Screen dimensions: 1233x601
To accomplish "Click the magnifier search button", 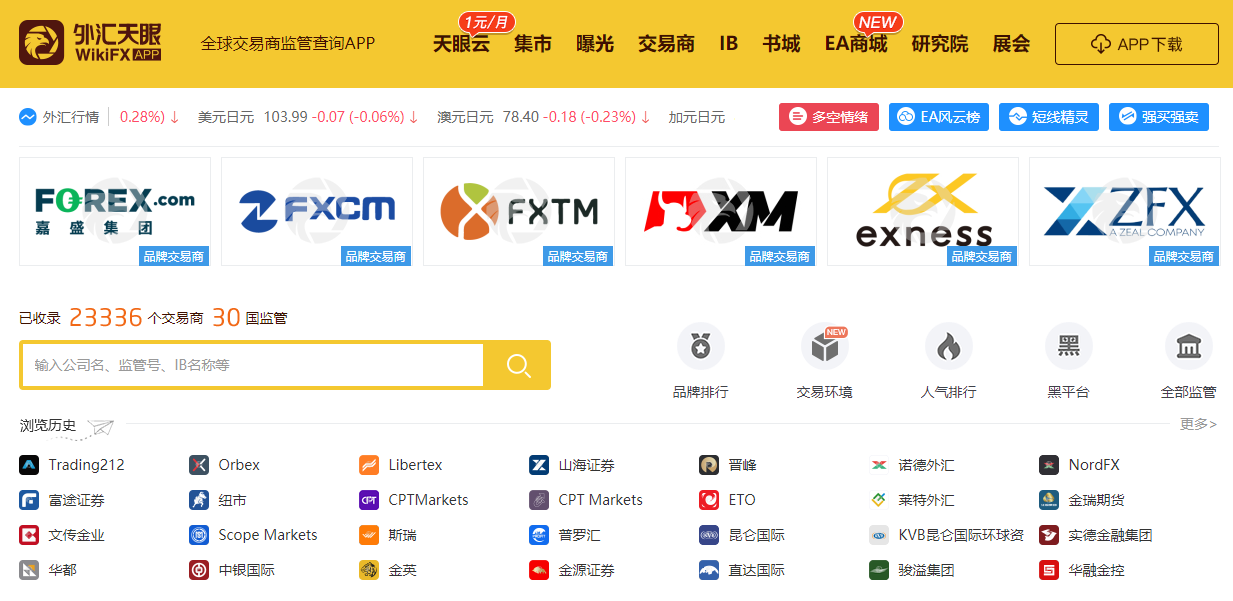I will (x=517, y=365).
